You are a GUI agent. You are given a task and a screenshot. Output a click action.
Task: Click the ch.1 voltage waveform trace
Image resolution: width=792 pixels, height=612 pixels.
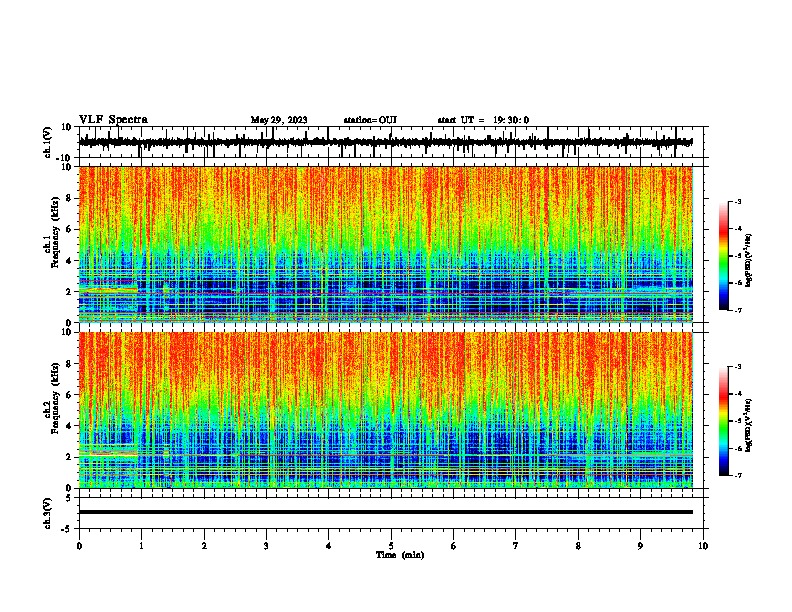pos(386,142)
